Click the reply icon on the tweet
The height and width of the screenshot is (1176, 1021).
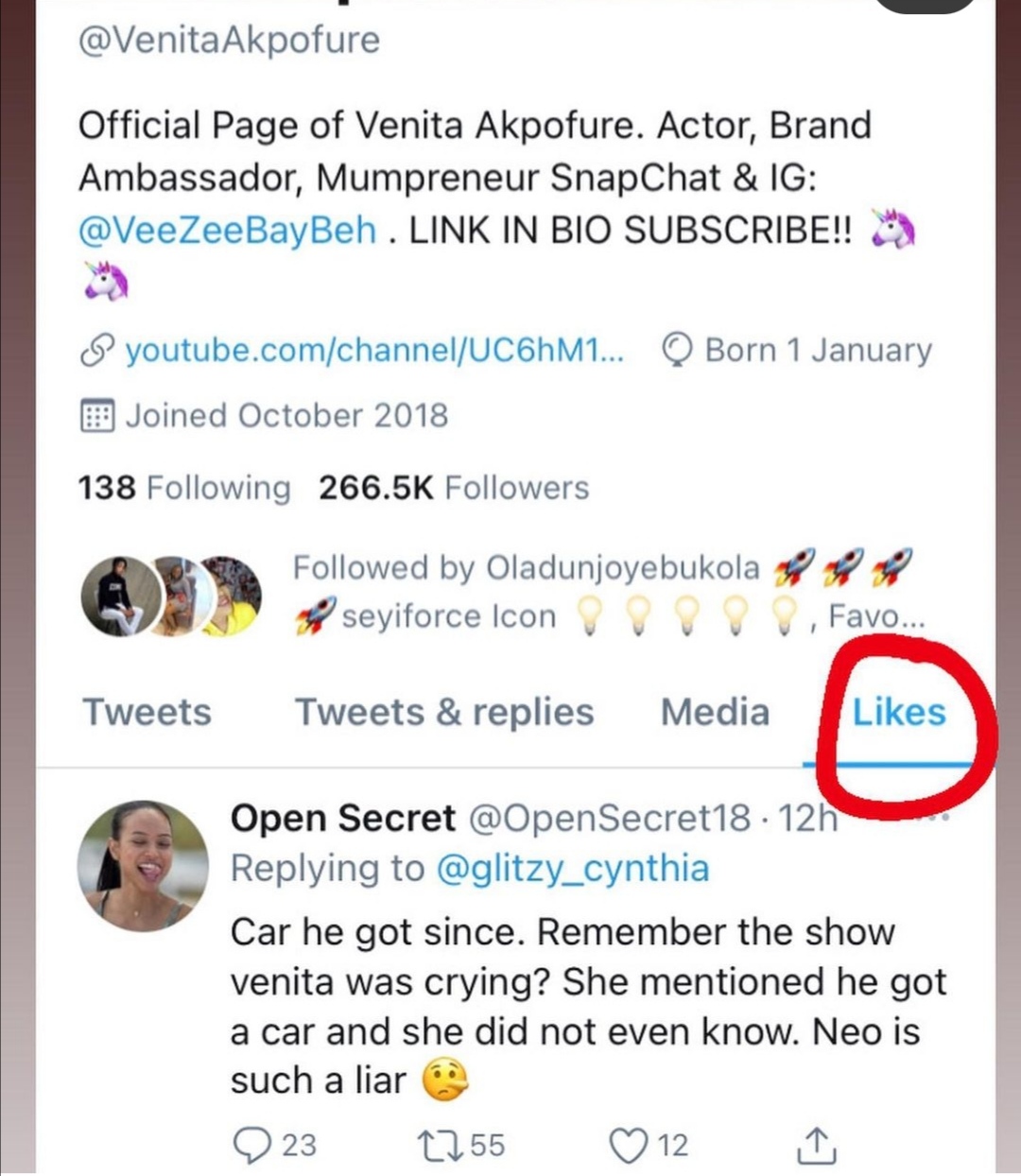(252, 1145)
